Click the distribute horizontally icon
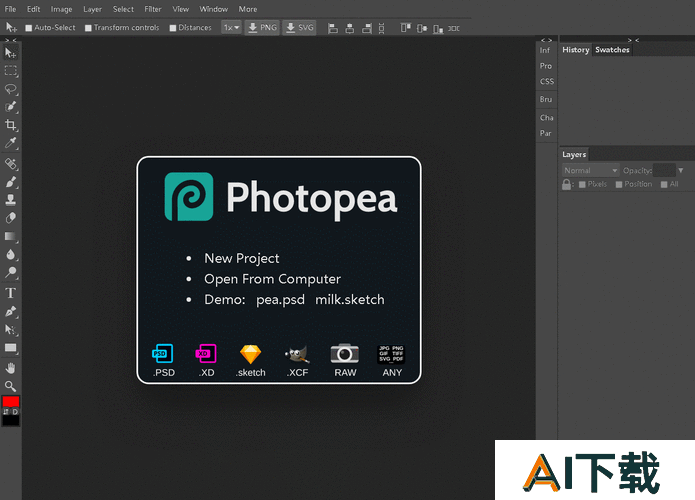The height and width of the screenshot is (500, 695). click(x=453, y=28)
